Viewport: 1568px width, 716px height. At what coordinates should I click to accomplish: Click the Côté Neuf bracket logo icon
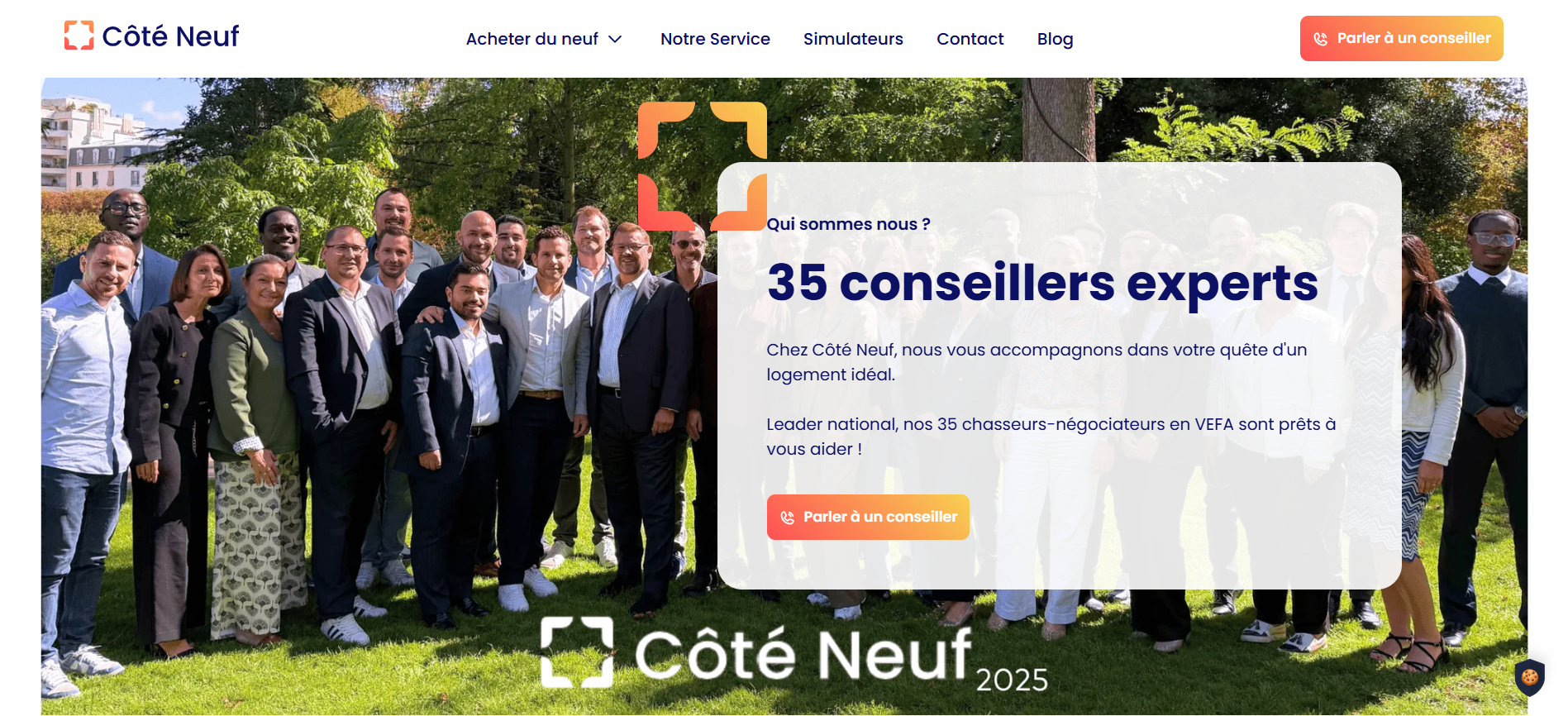click(x=79, y=36)
